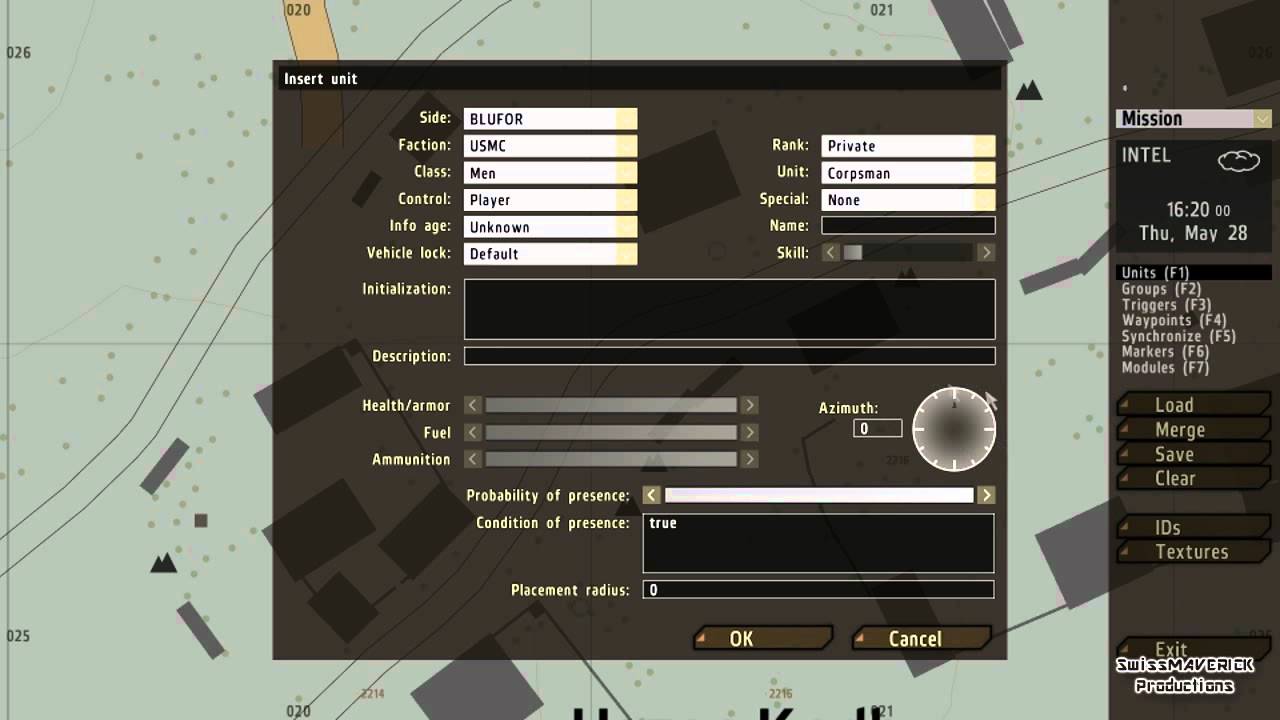
Task: Click the Fuel slider bar
Action: [611, 432]
